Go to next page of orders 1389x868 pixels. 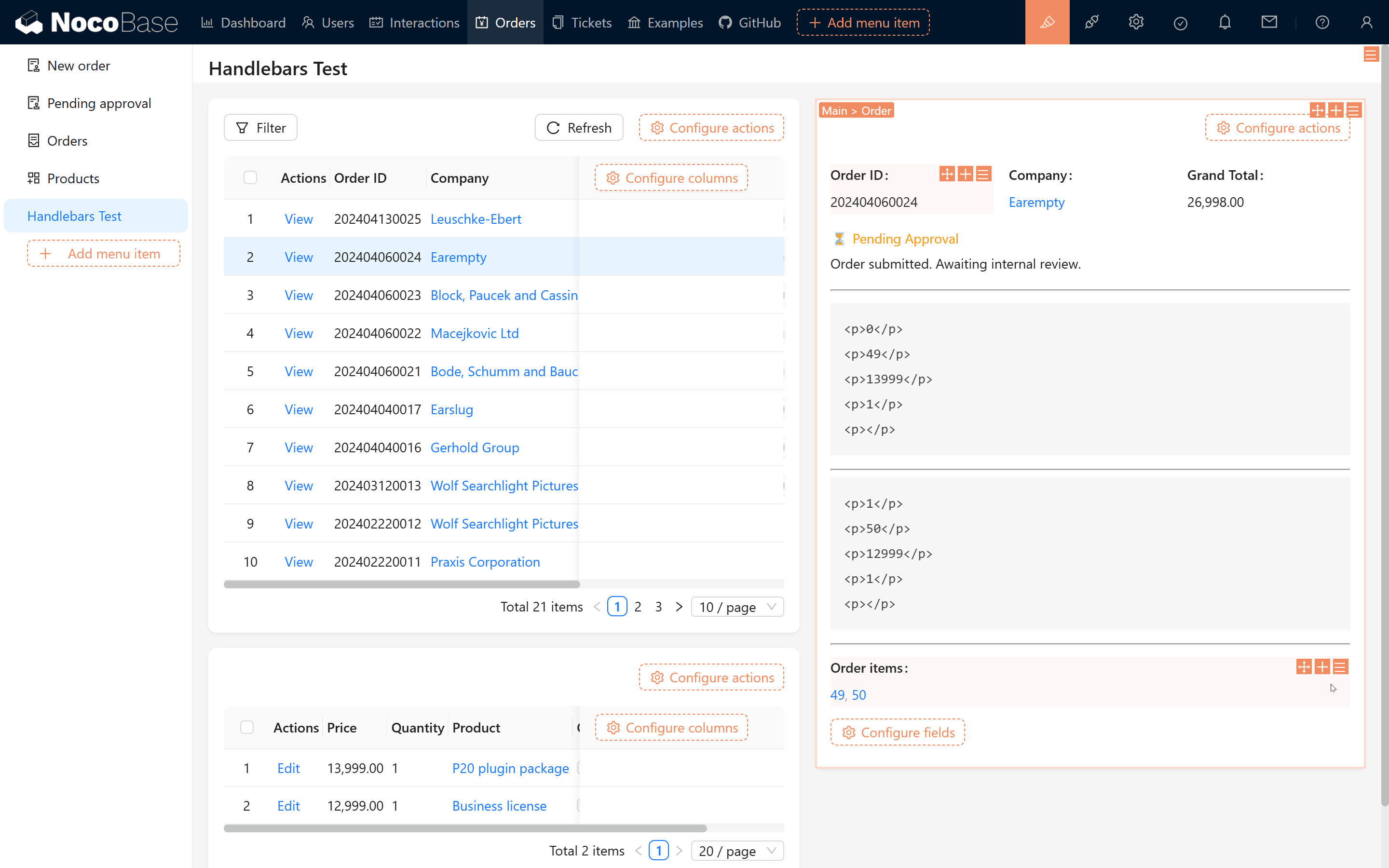tap(679, 607)
